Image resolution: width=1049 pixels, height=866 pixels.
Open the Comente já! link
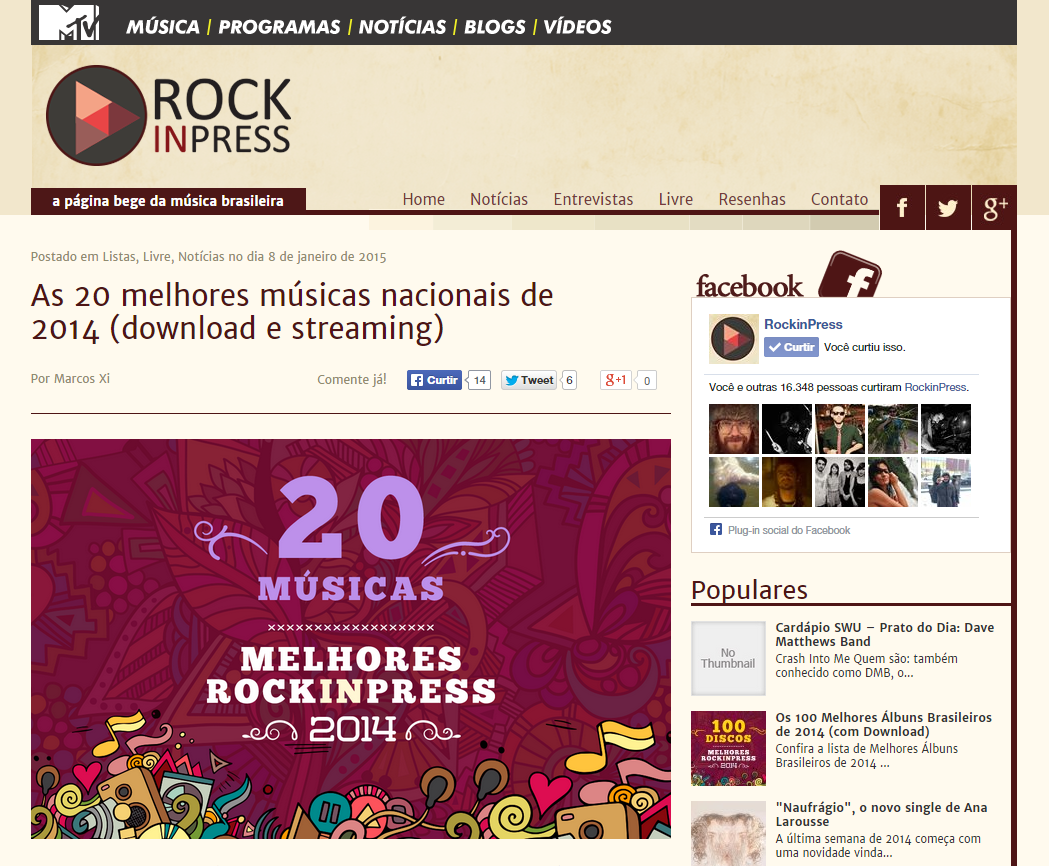[352, 379]
